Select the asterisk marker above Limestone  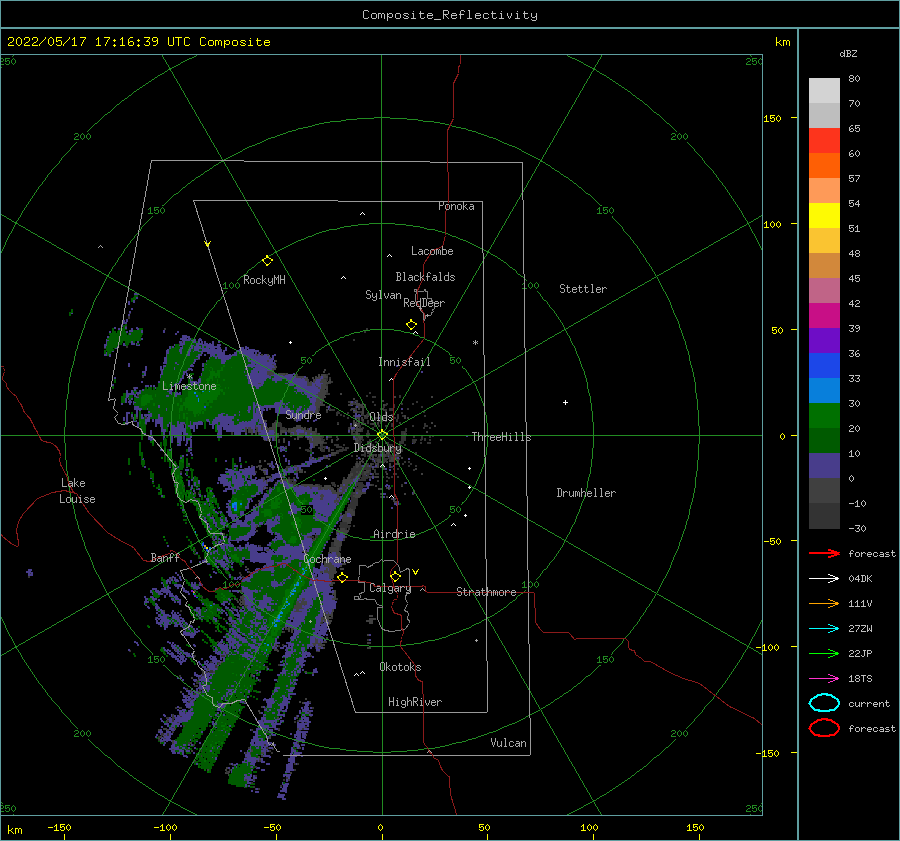(189, 377)
